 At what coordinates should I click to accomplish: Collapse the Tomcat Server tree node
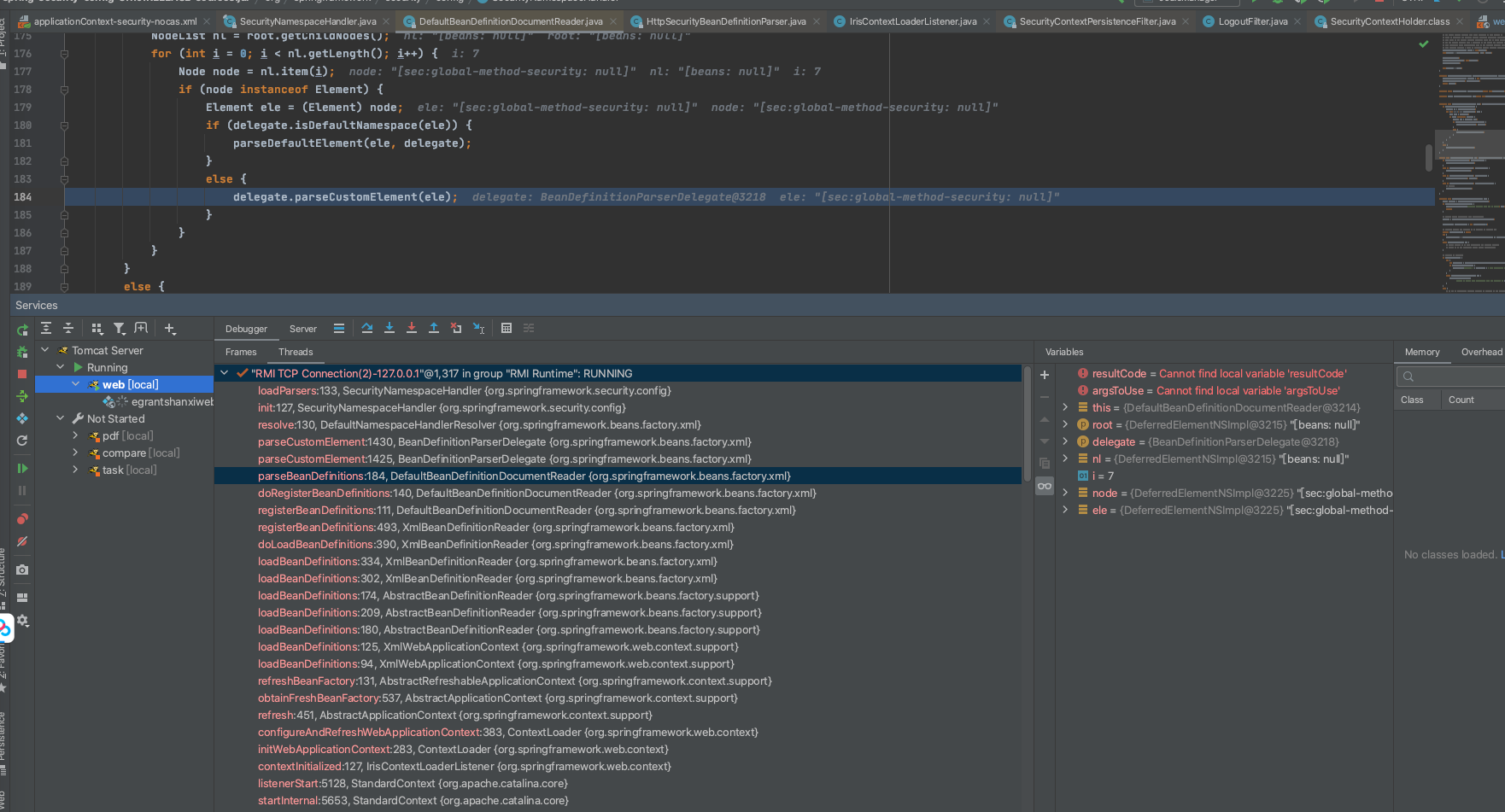point(45,350)
